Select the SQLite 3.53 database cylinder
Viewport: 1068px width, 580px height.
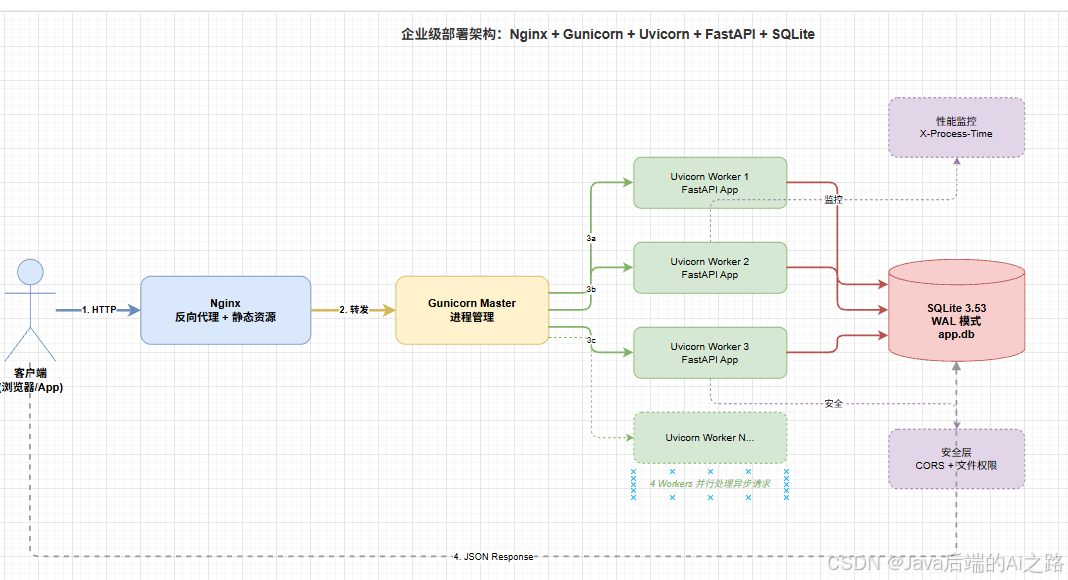coord(956,310)
